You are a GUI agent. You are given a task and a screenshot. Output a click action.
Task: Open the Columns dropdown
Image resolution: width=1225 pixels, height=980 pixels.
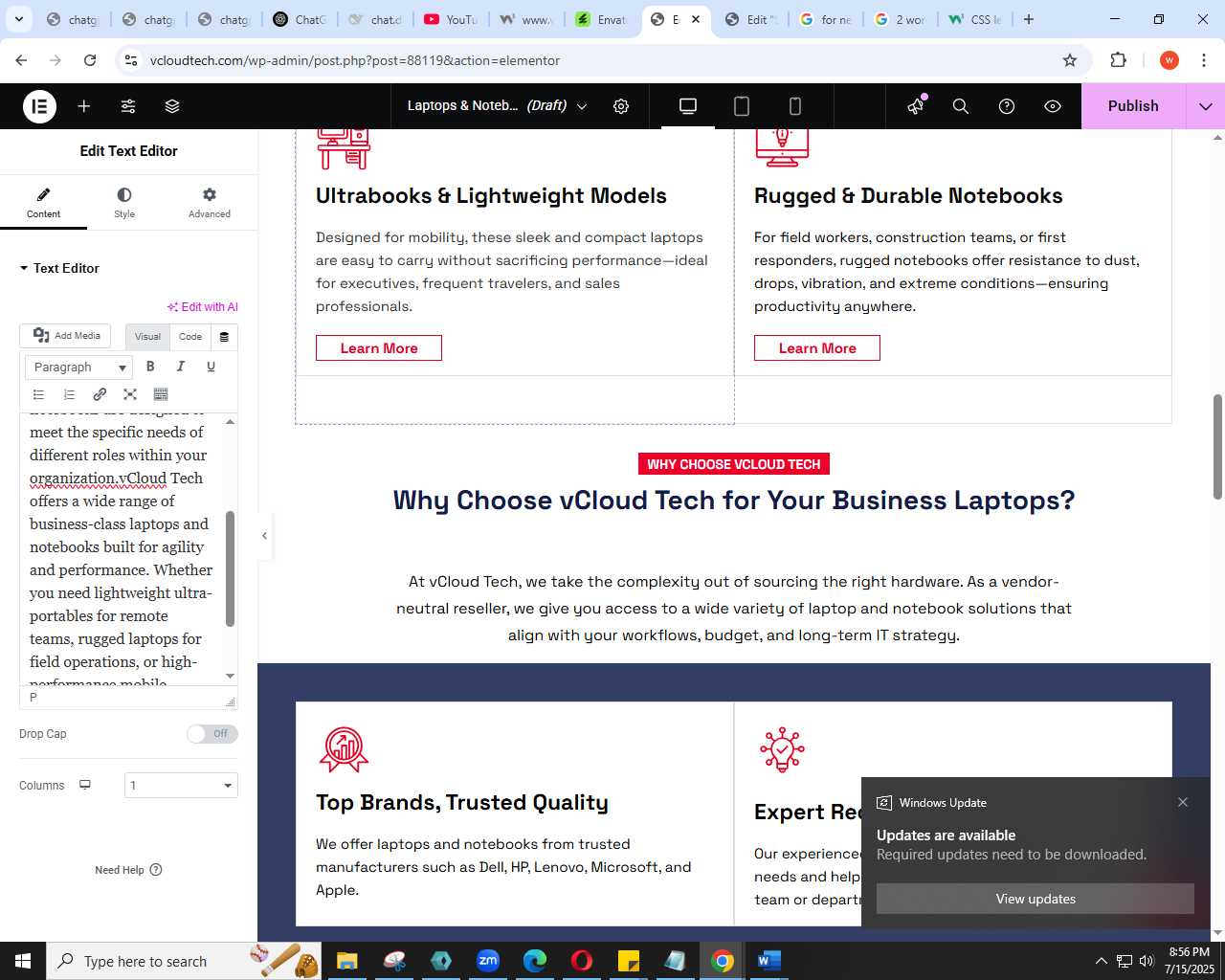pos(181,786)
